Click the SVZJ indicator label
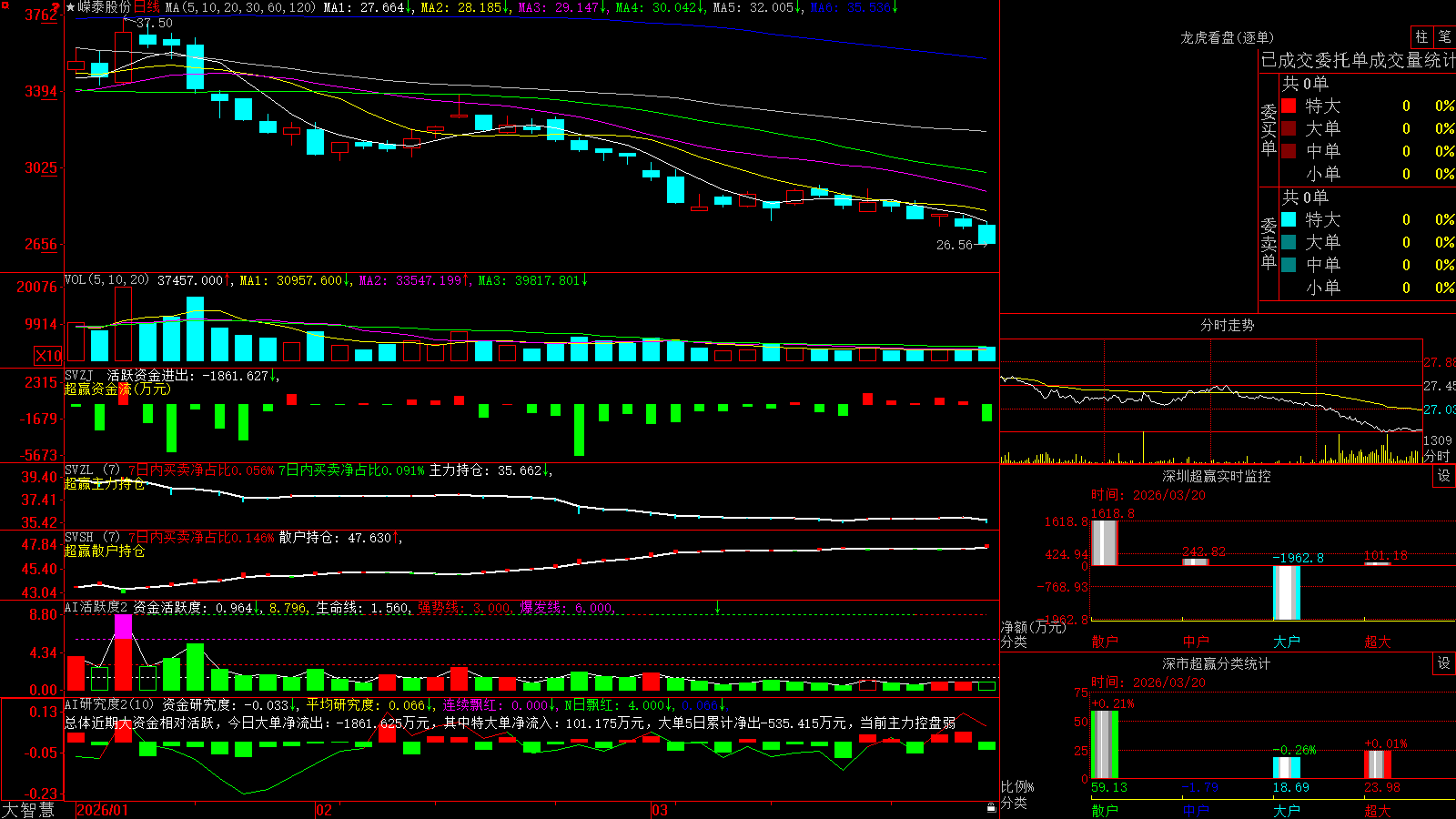Screen dimensions: 1456x819 [79, 375]
